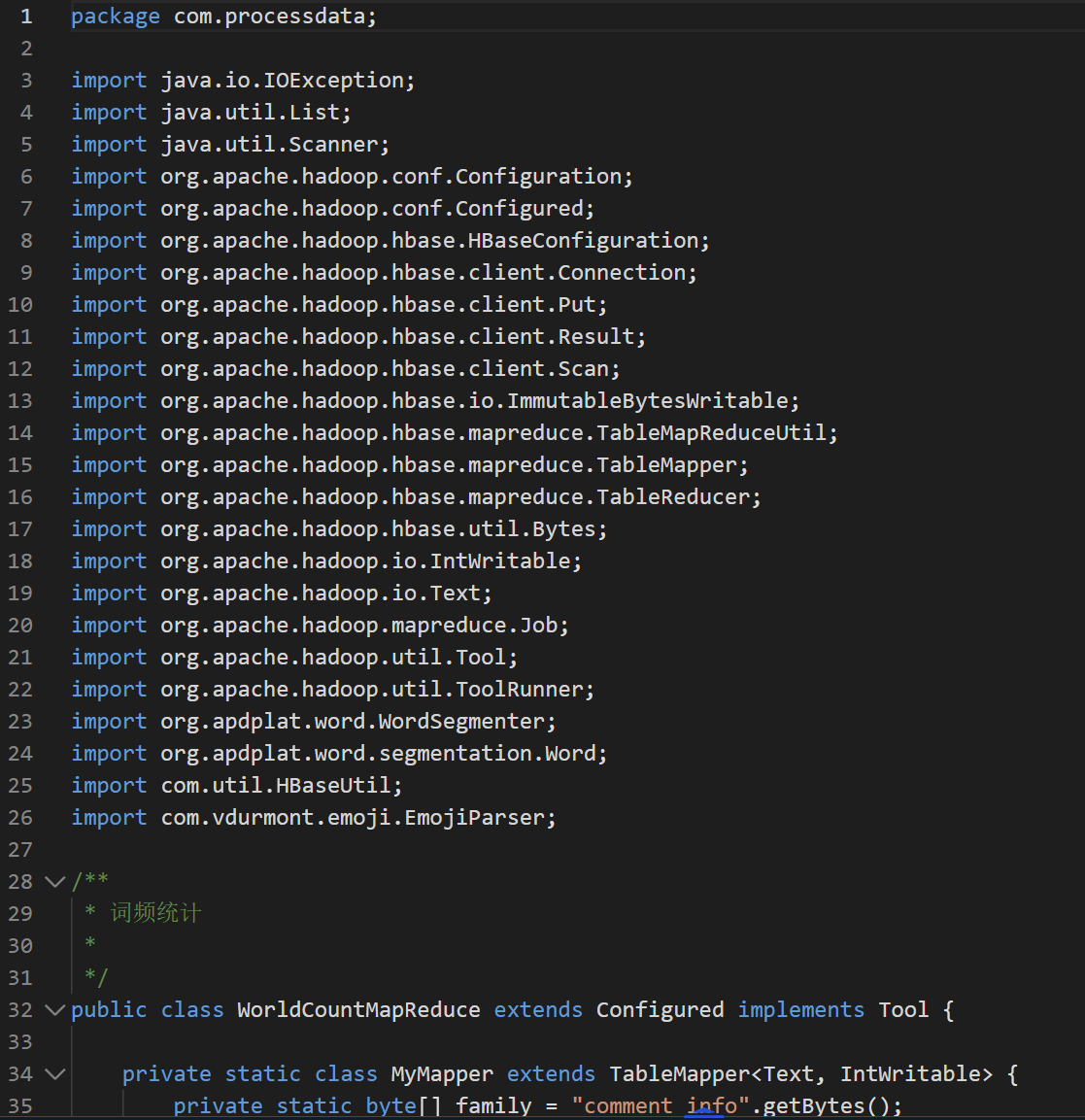The height and width of the screenshot is (1120, 1085).
Task: Click 'client.Result;' import on line 11
Action: click(558, 337)
